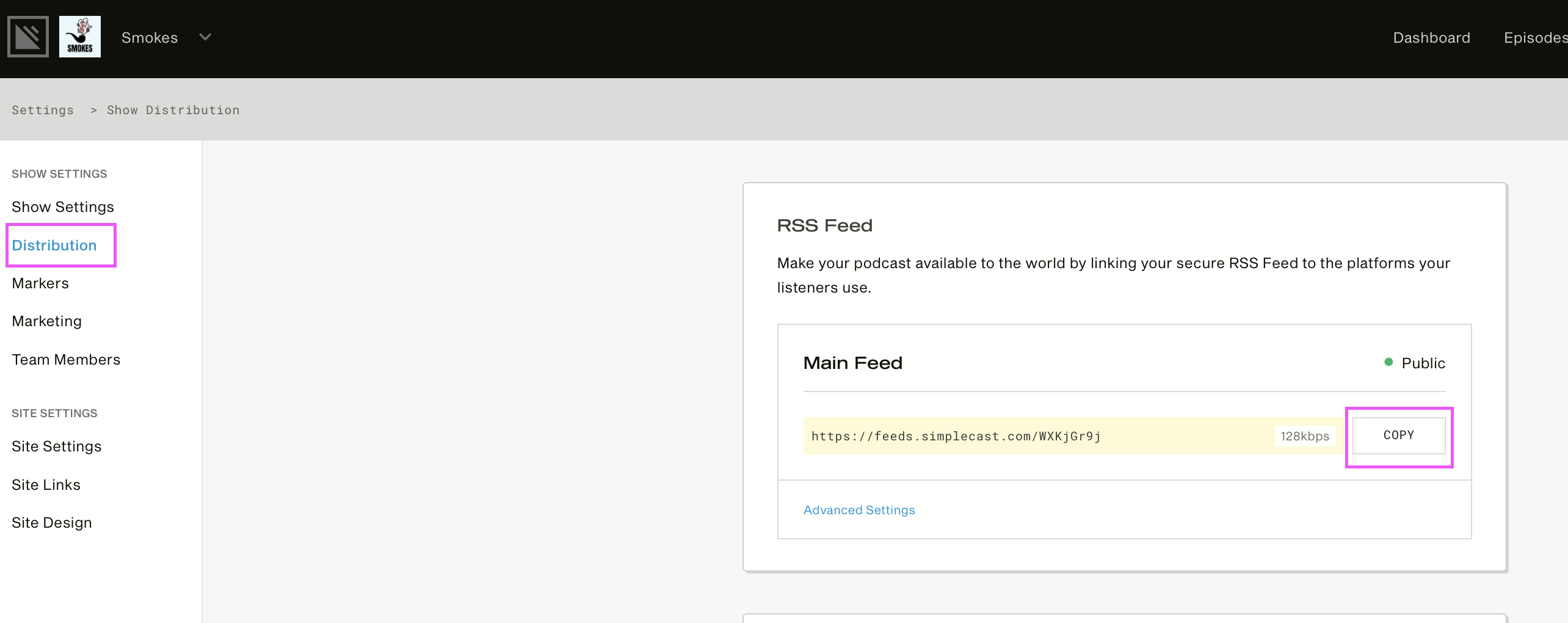Copy the Main Feed RSS URL

coord(1399,435)
